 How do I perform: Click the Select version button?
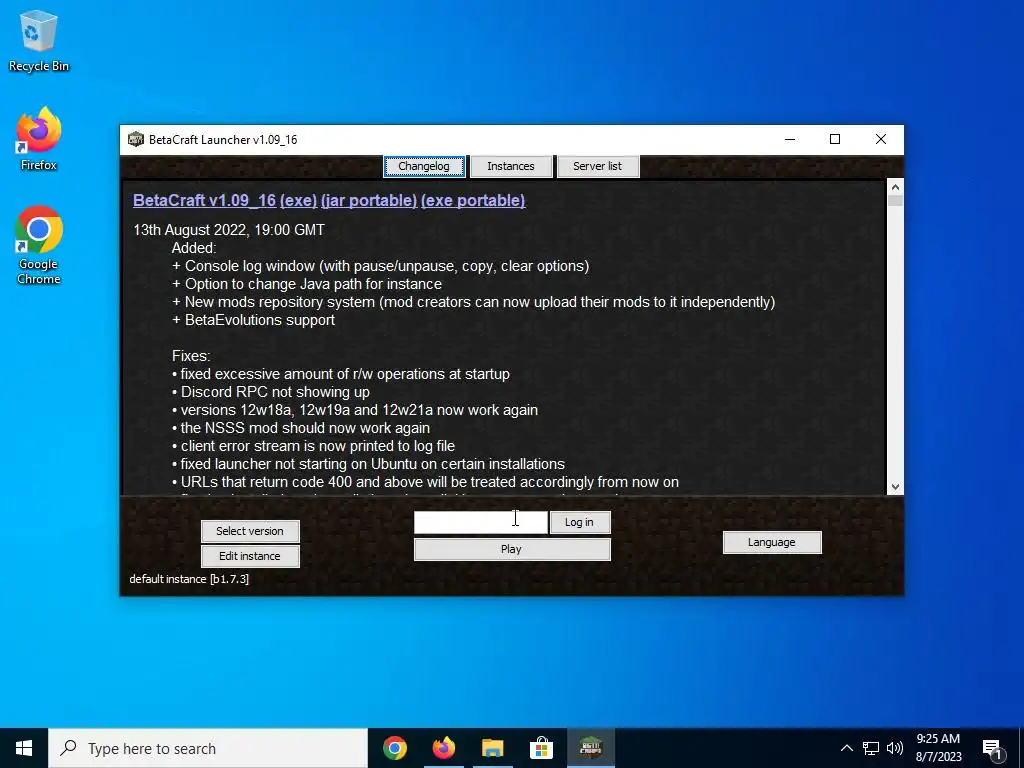(250, 531)
